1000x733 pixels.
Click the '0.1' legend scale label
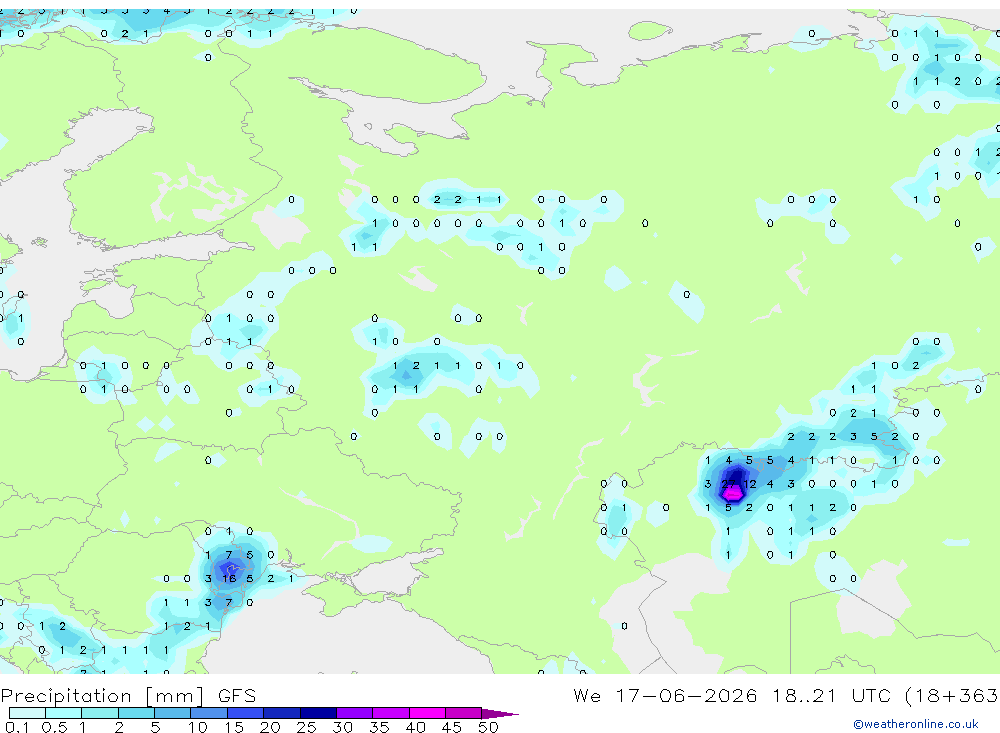pyautogui.click(x=17, y=727)
